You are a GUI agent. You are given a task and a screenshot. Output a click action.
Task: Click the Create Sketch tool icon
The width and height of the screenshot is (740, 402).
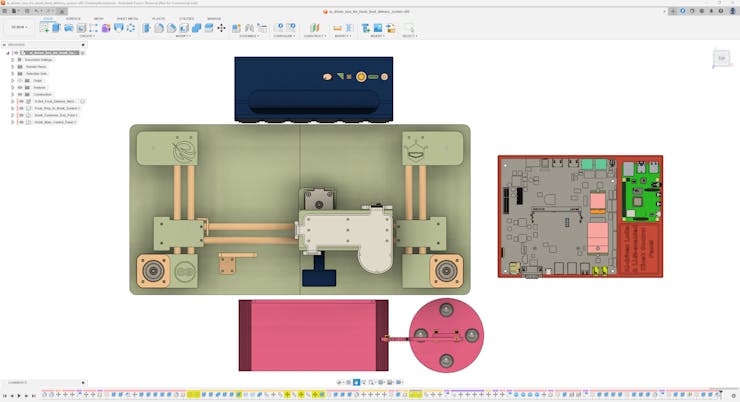pyautogui.click(x=44, y=28)
